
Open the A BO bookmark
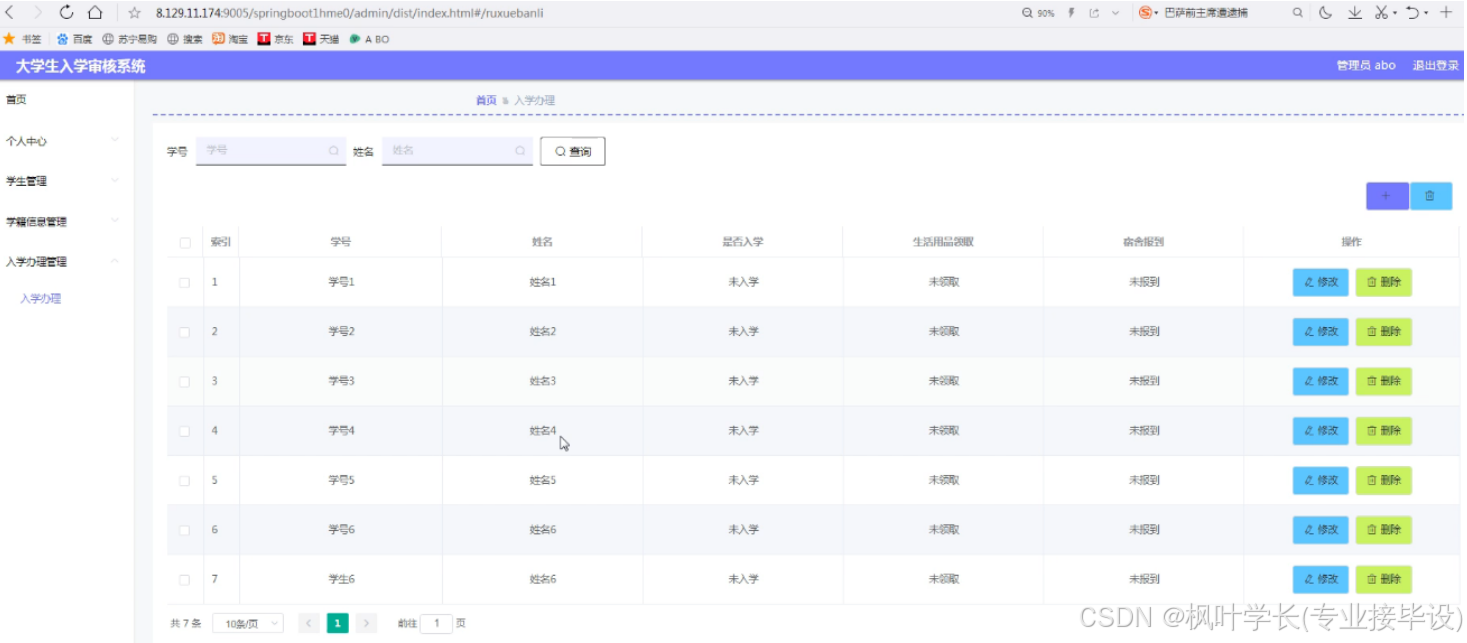[x=369, y=39]
